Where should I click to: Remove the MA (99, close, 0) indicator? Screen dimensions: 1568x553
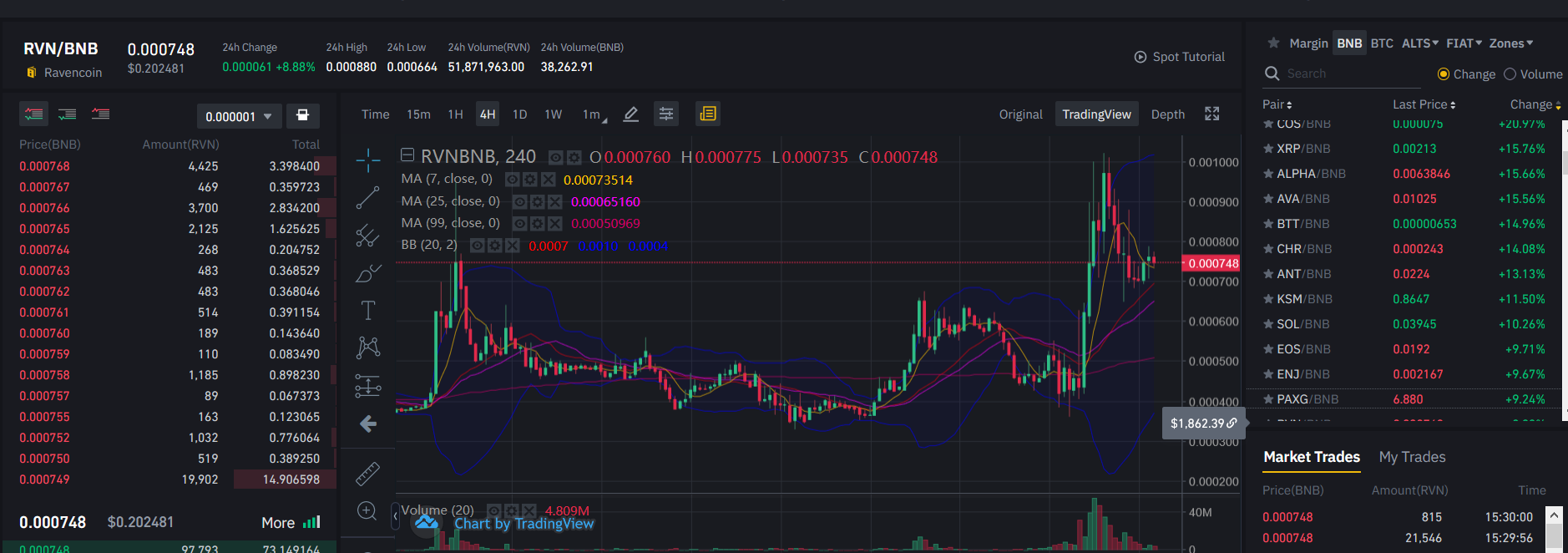pos(554,223)
